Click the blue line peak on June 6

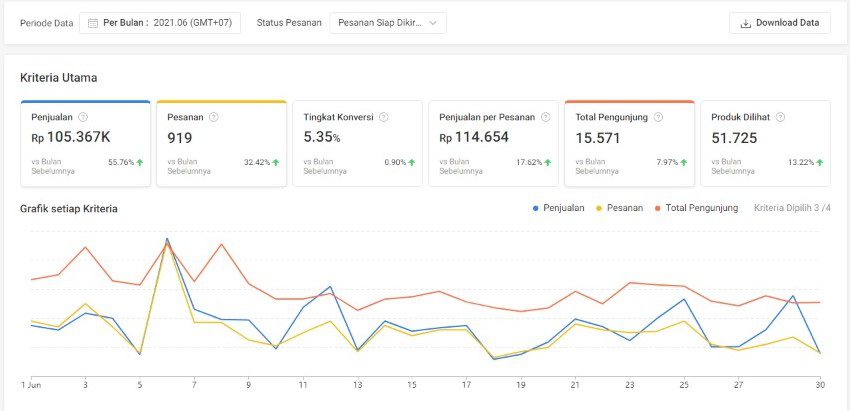tap(167, 239)
